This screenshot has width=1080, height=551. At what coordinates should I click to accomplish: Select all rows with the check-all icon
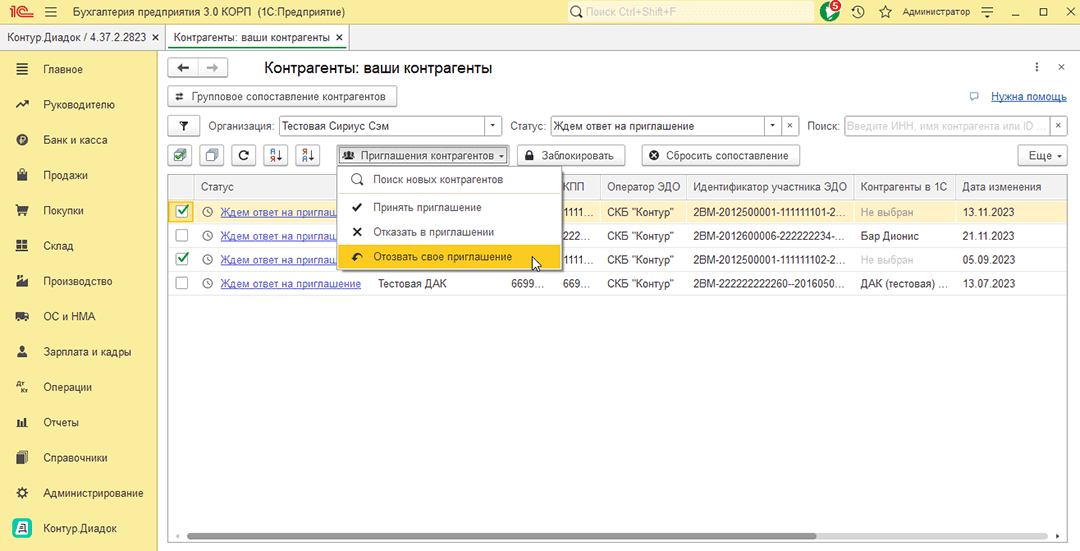pyautogui.click(x=180, y=156)
